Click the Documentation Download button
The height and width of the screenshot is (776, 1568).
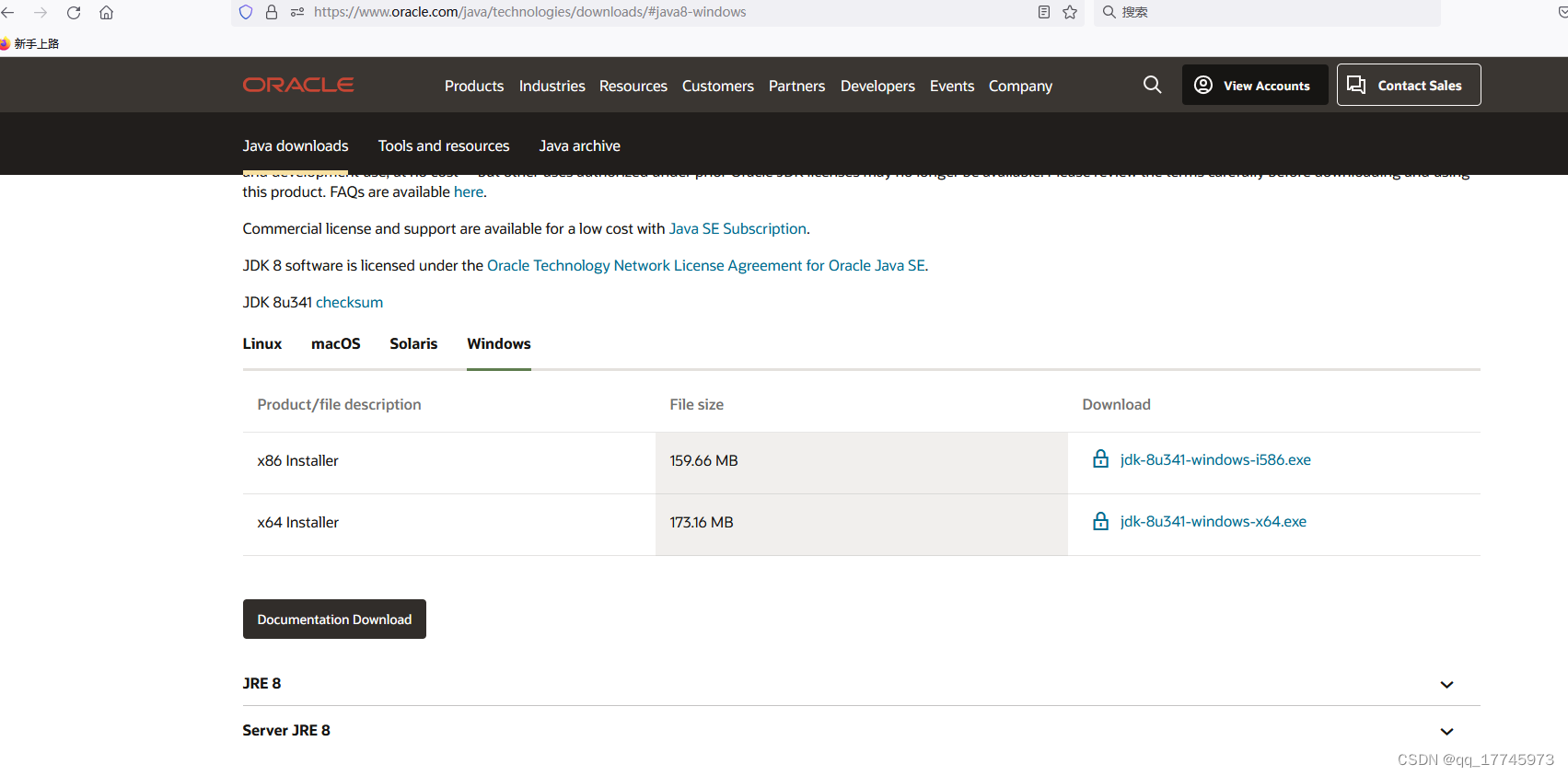click(x=334, y=619)
